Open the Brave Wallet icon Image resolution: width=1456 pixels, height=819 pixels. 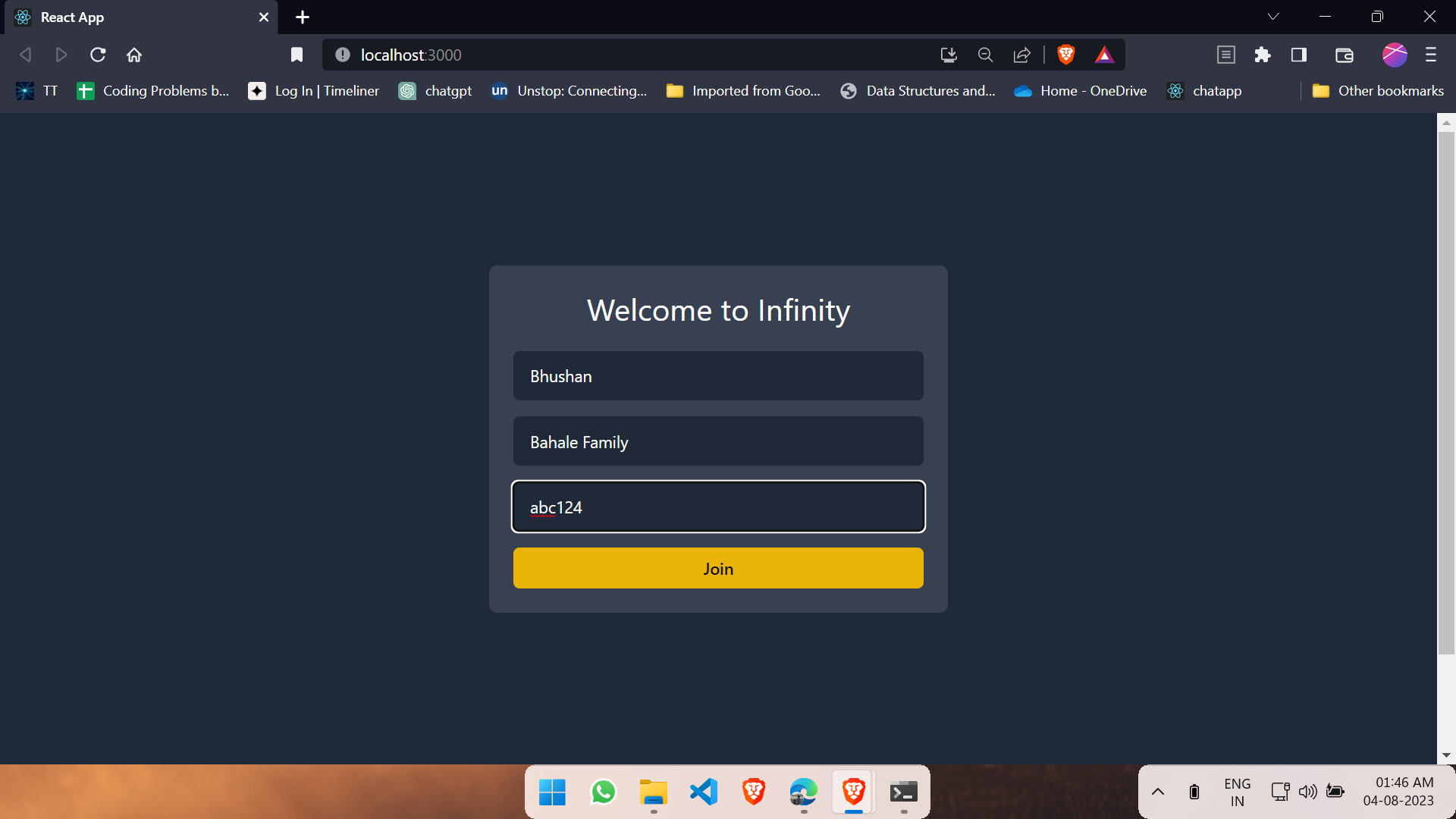point(1344,55)
